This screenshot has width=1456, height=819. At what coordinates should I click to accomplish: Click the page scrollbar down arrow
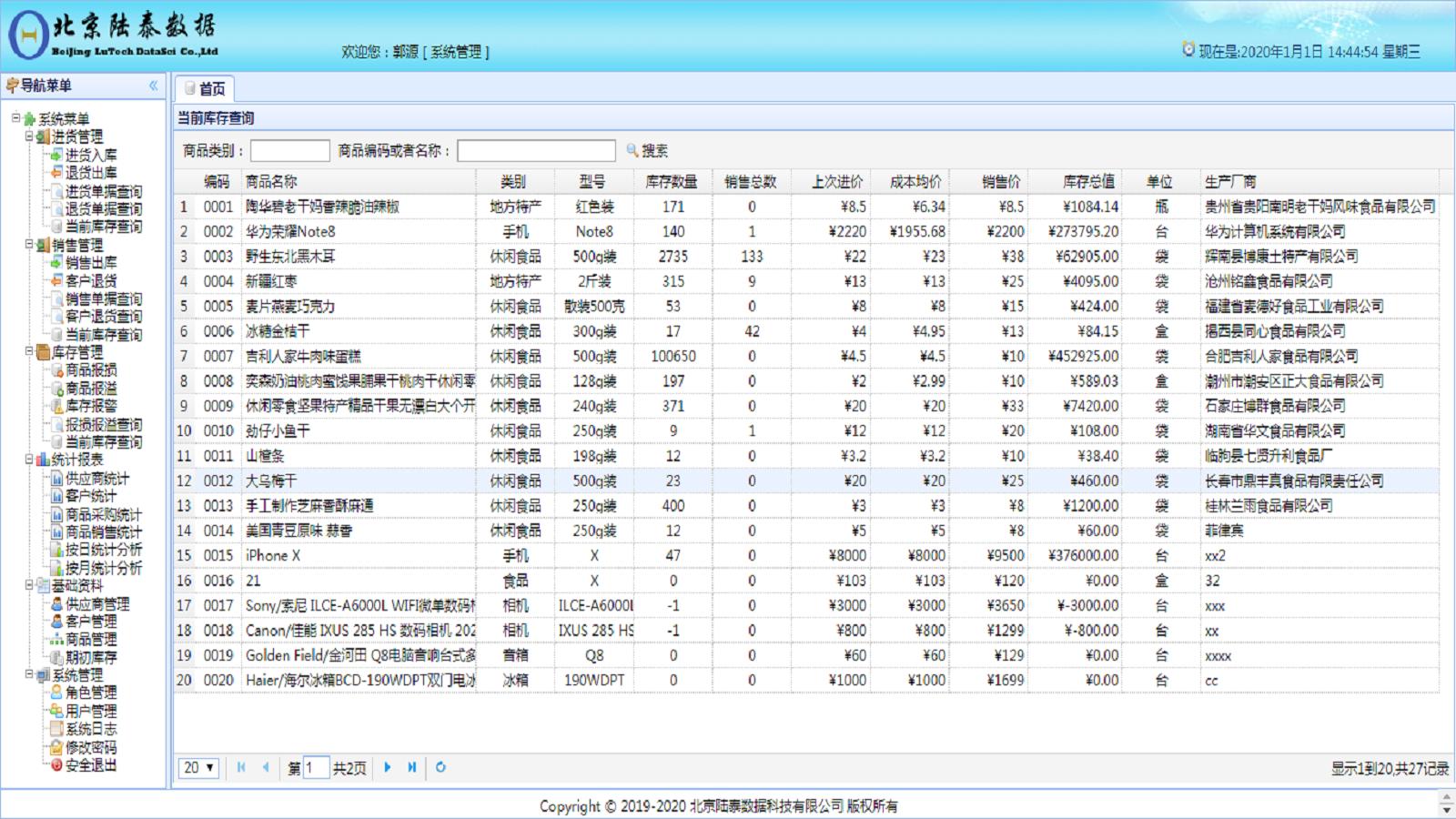[x=1447, y=810]
